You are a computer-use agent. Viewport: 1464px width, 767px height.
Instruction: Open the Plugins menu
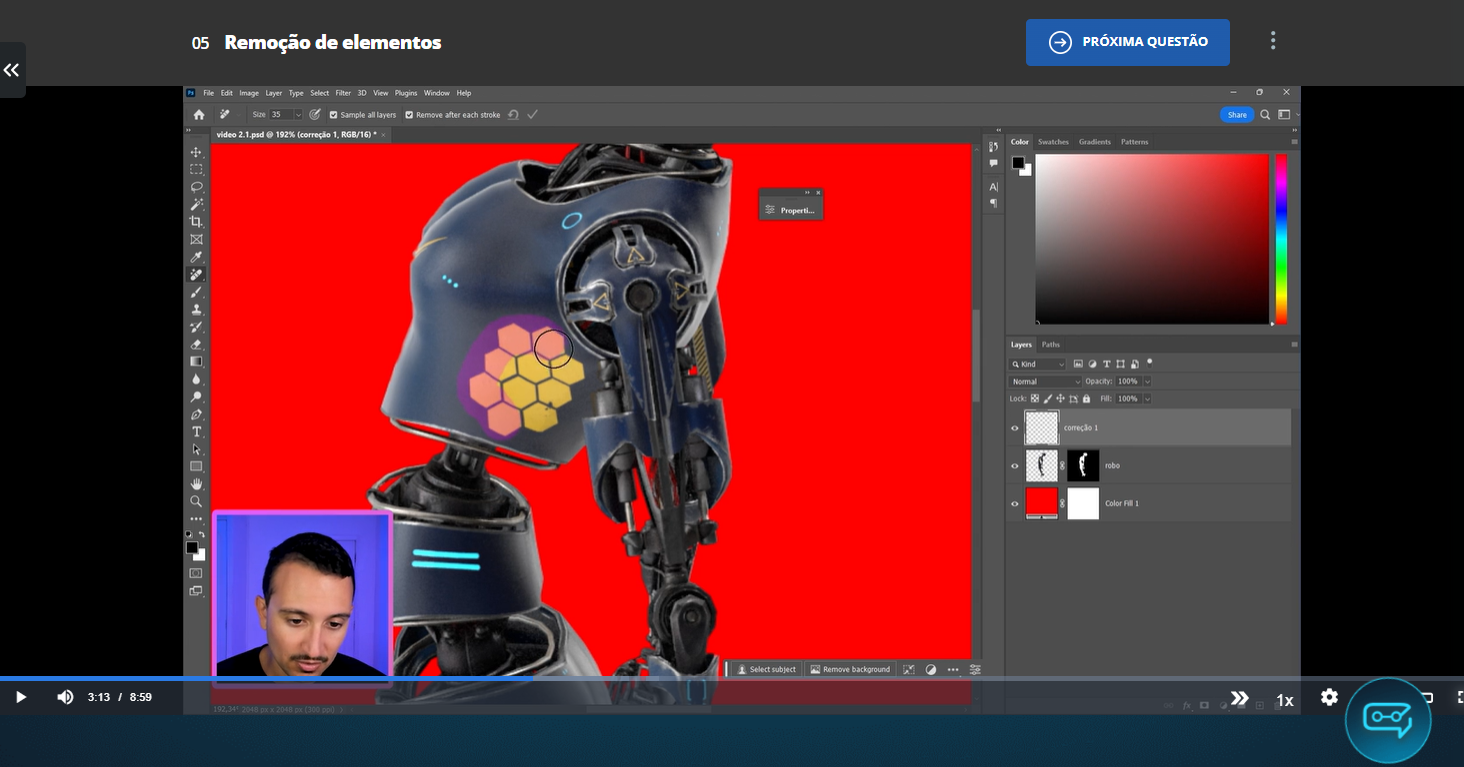[x=406, y=93]
